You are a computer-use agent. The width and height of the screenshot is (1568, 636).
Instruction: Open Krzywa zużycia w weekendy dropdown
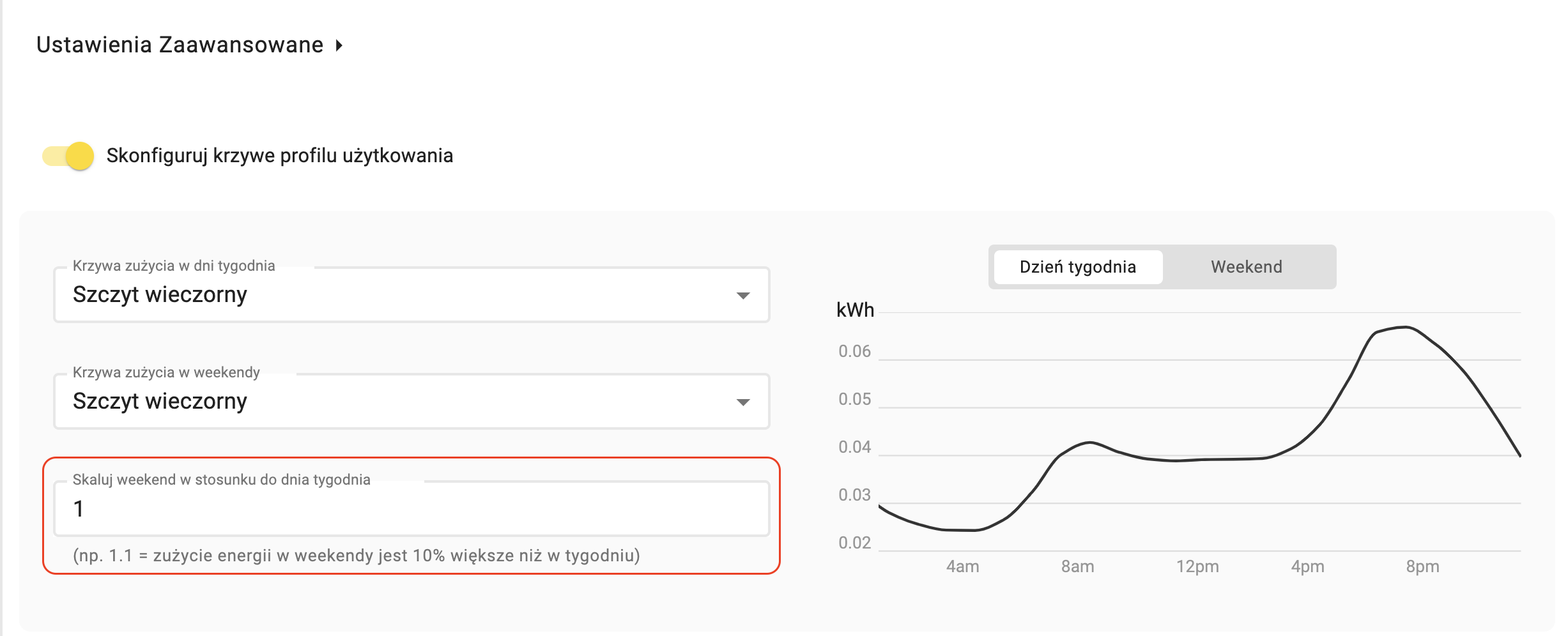click(x=411, y=402)
